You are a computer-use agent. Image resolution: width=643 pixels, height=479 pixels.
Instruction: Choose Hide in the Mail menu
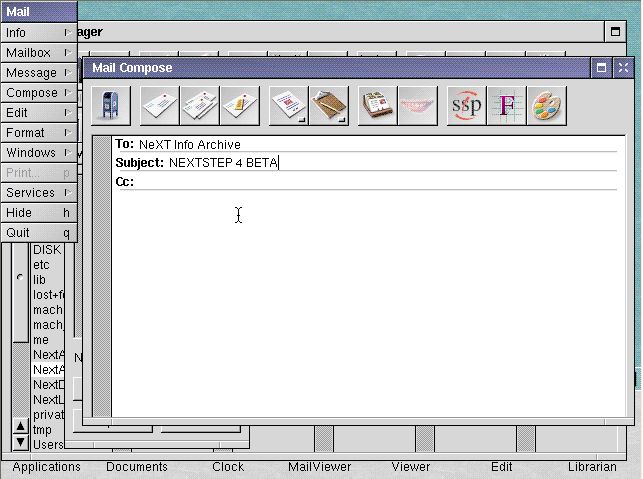[x=39, y=212]
